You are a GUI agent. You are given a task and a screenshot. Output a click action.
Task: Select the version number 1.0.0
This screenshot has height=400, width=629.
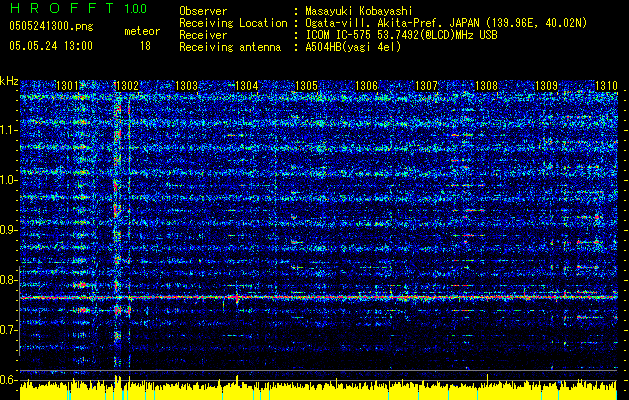click(x=136, y=8)
